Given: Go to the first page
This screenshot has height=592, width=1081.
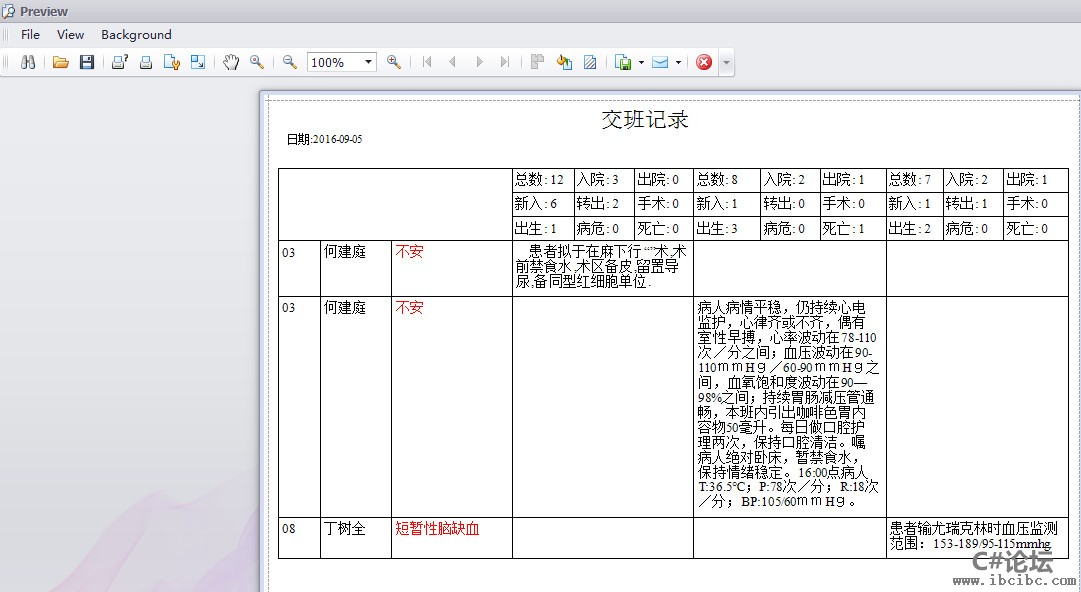Looking at the screenshot, I should (x=427, y=62).
